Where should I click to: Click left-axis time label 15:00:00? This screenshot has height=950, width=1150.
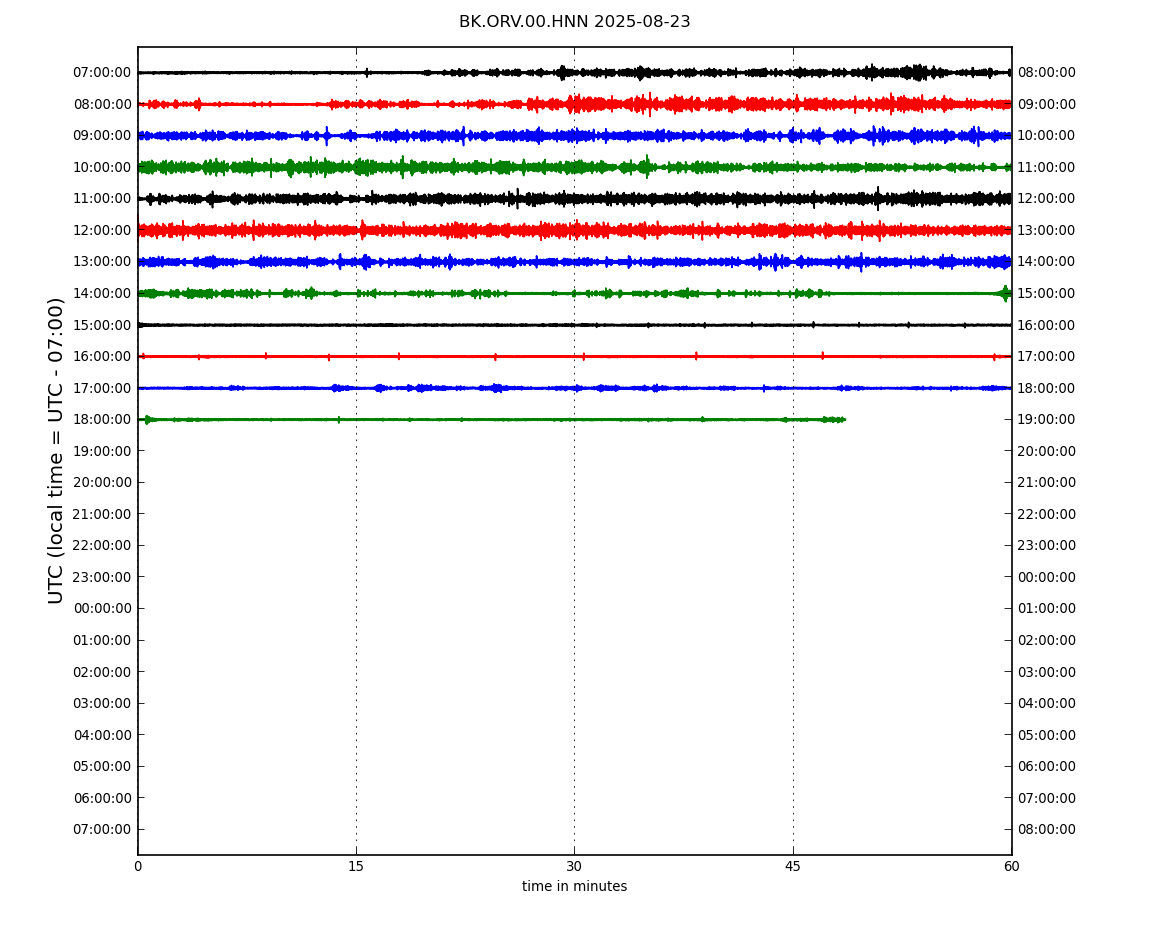[x=102, y=325]
